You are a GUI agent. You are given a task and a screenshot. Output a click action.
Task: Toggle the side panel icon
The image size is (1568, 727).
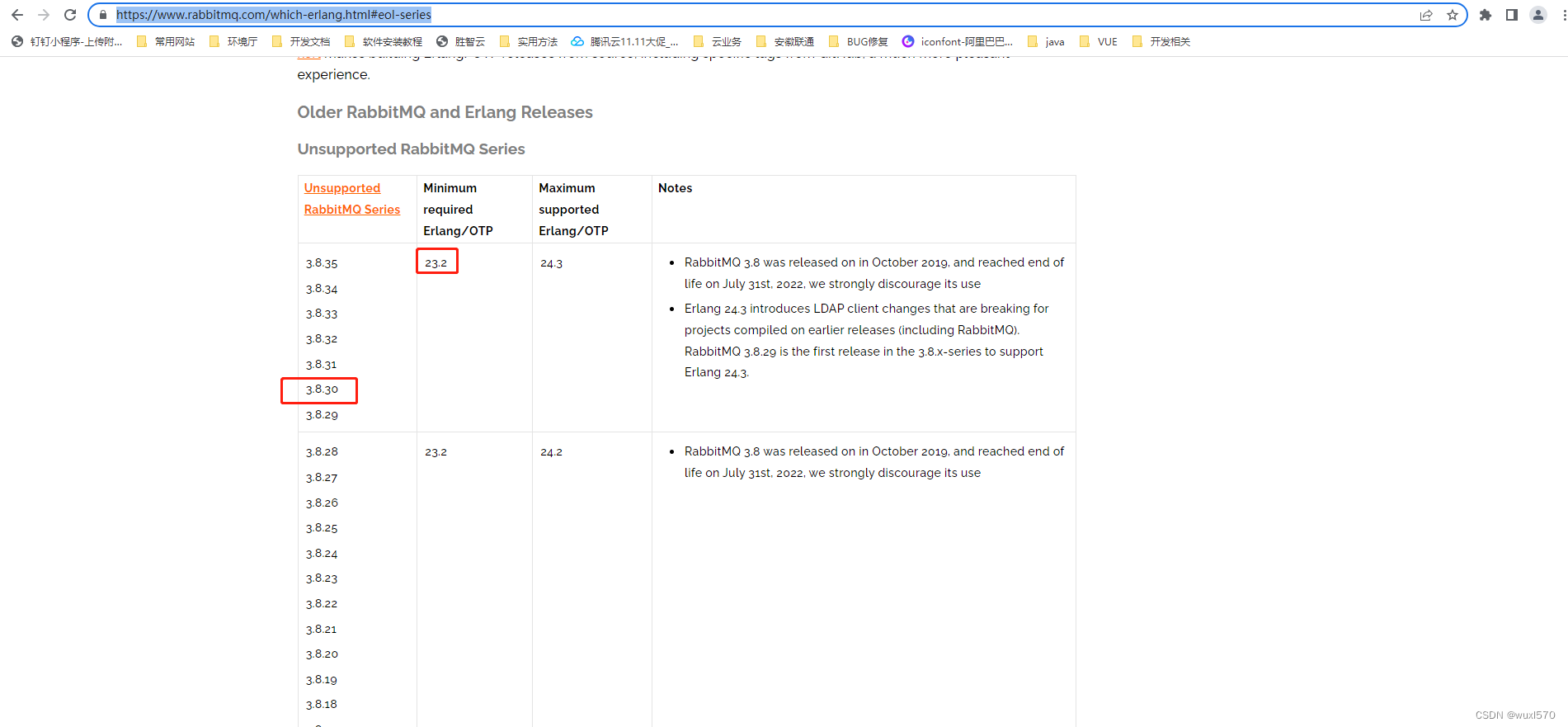[1512, 15]
